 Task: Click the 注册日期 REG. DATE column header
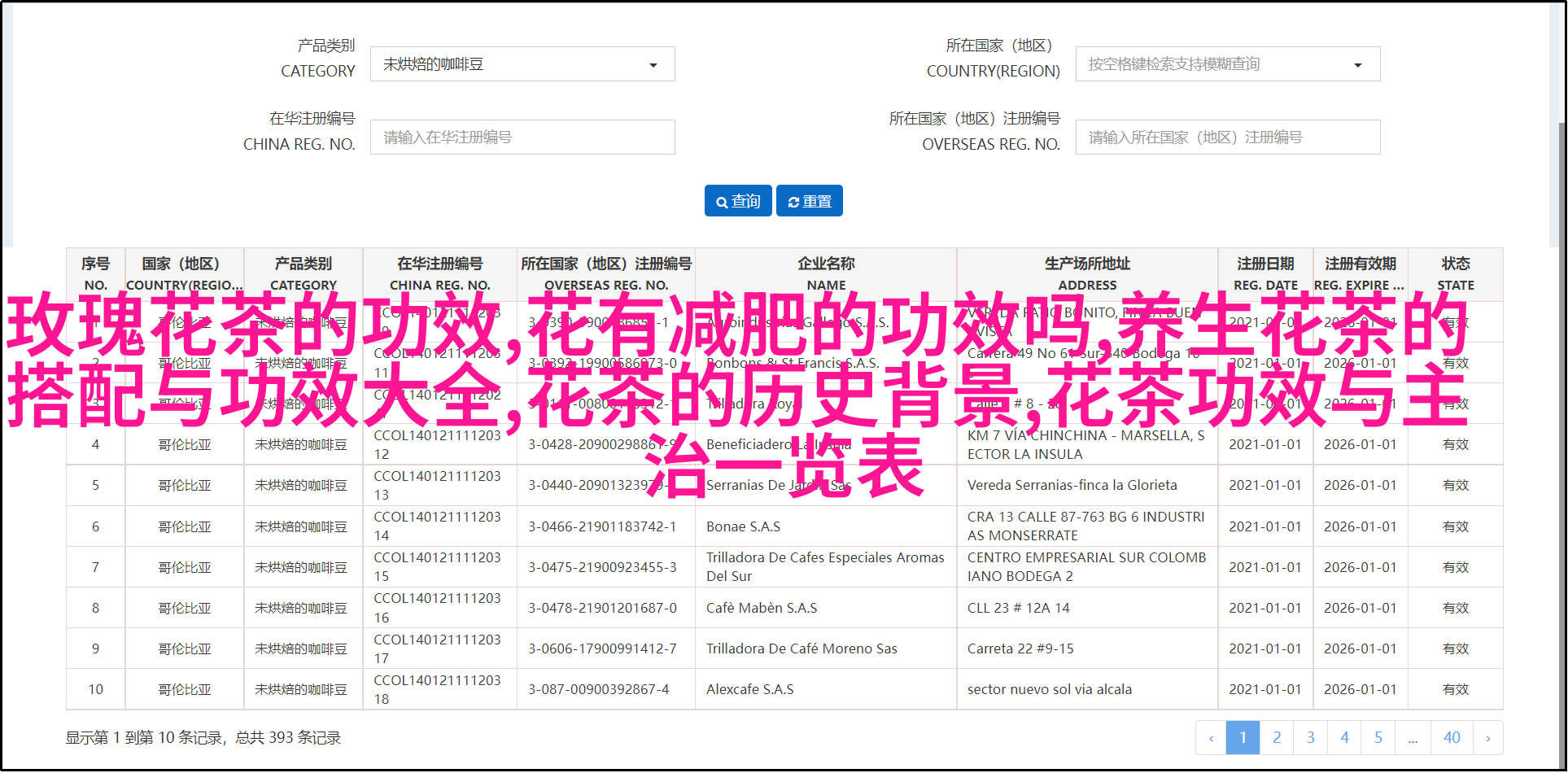click(x=1265, y=274)
